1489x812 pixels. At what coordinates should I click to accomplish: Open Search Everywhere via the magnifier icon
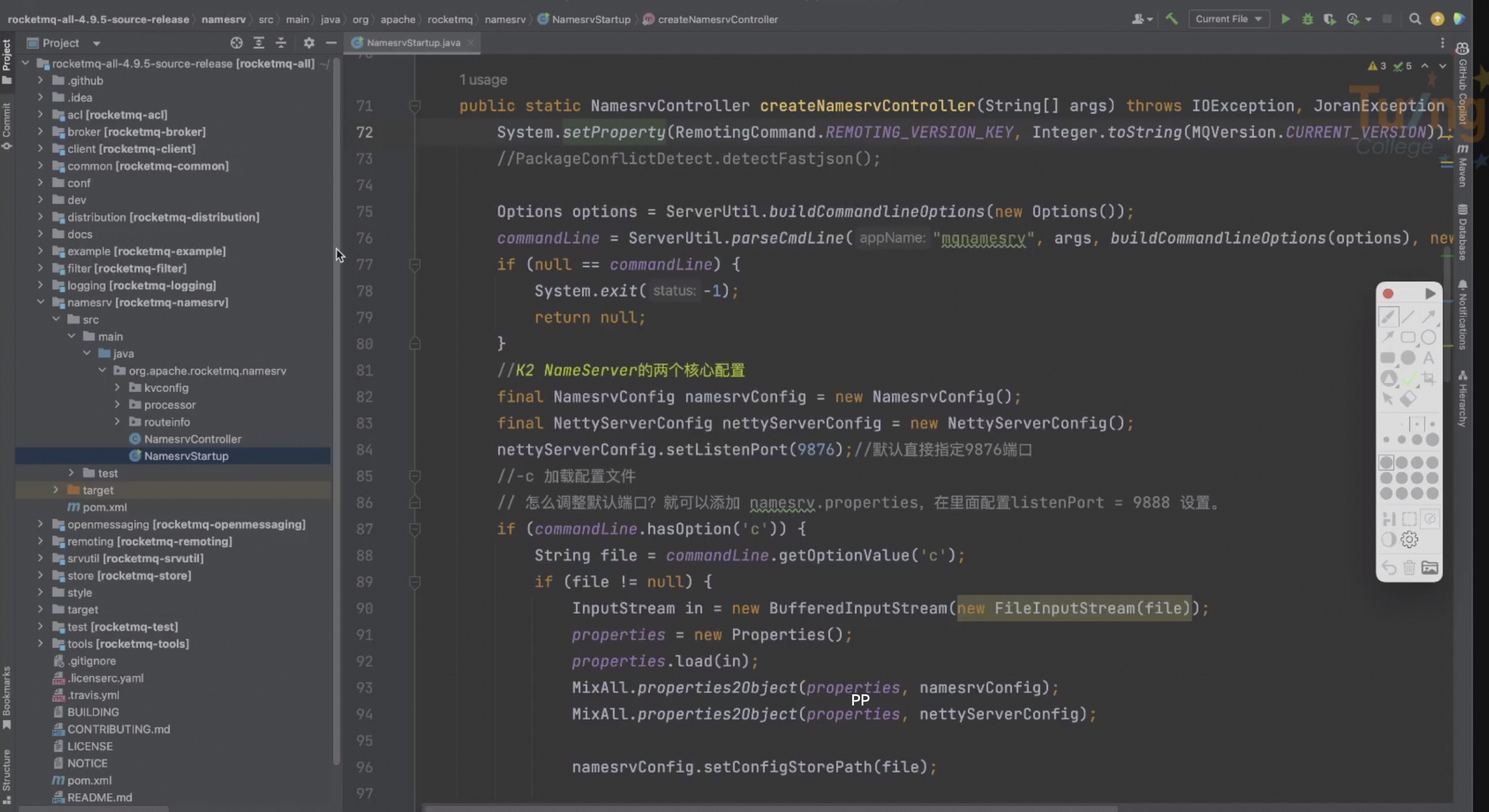tap(1415, 19)
